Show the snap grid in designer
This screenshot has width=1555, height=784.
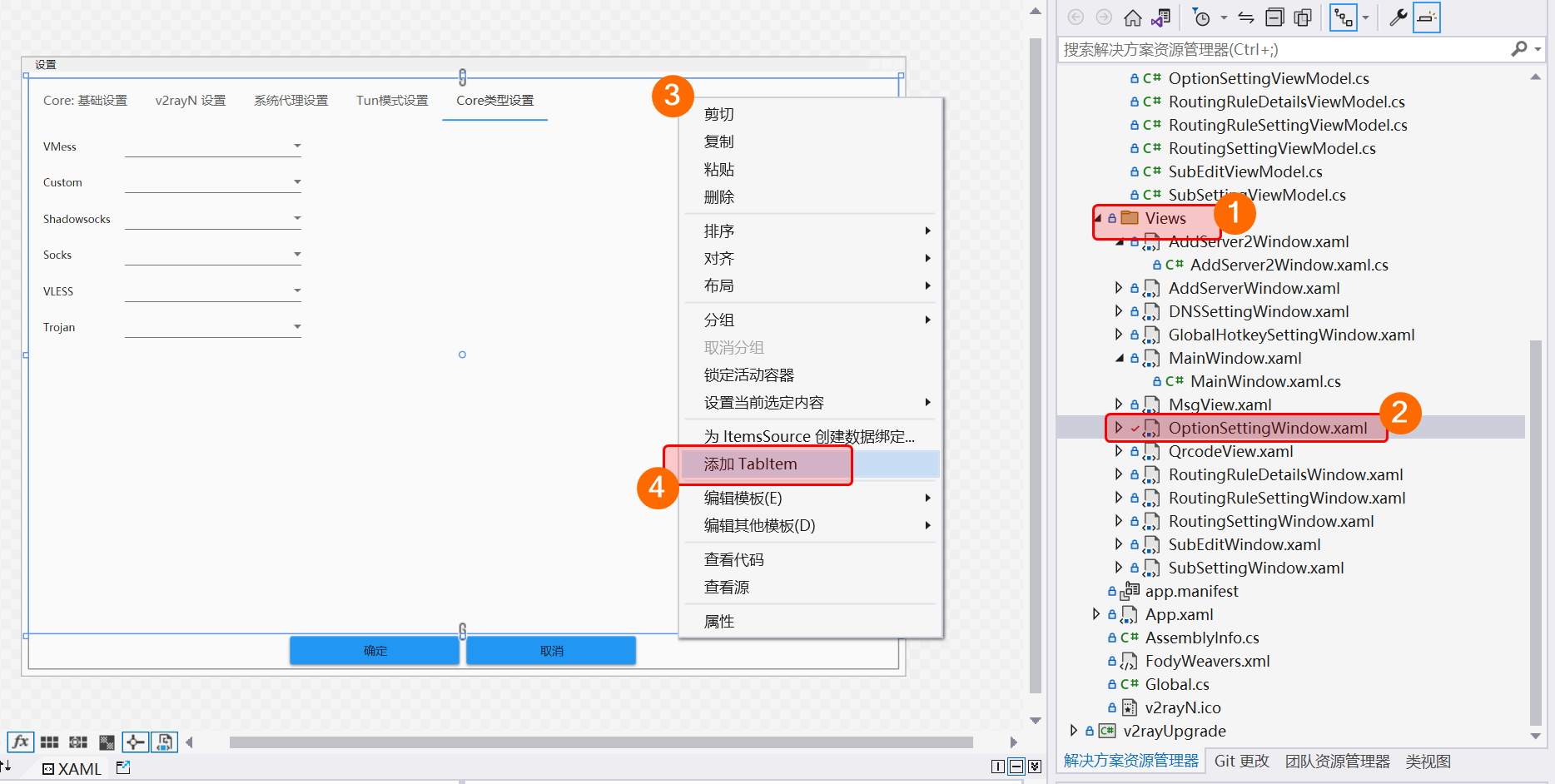coord(50,742)
